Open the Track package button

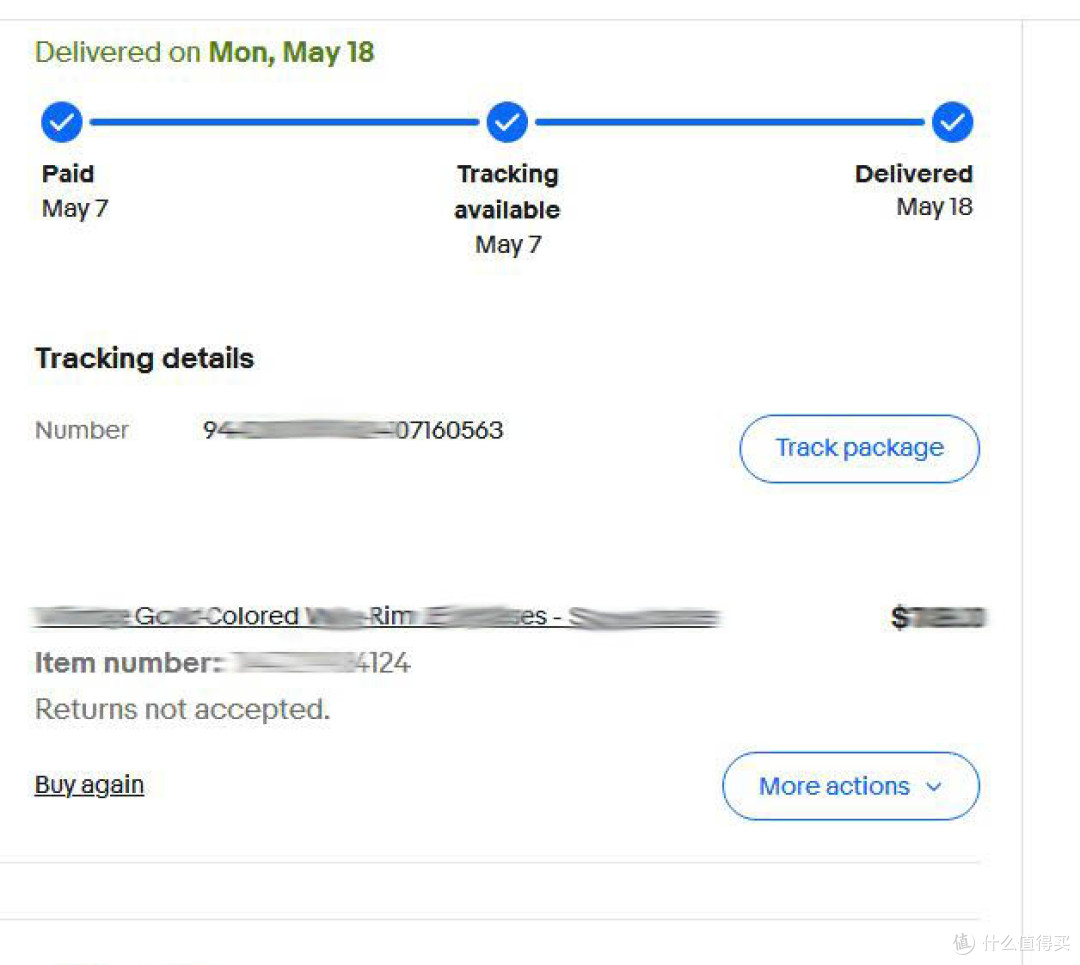(859, 448)
